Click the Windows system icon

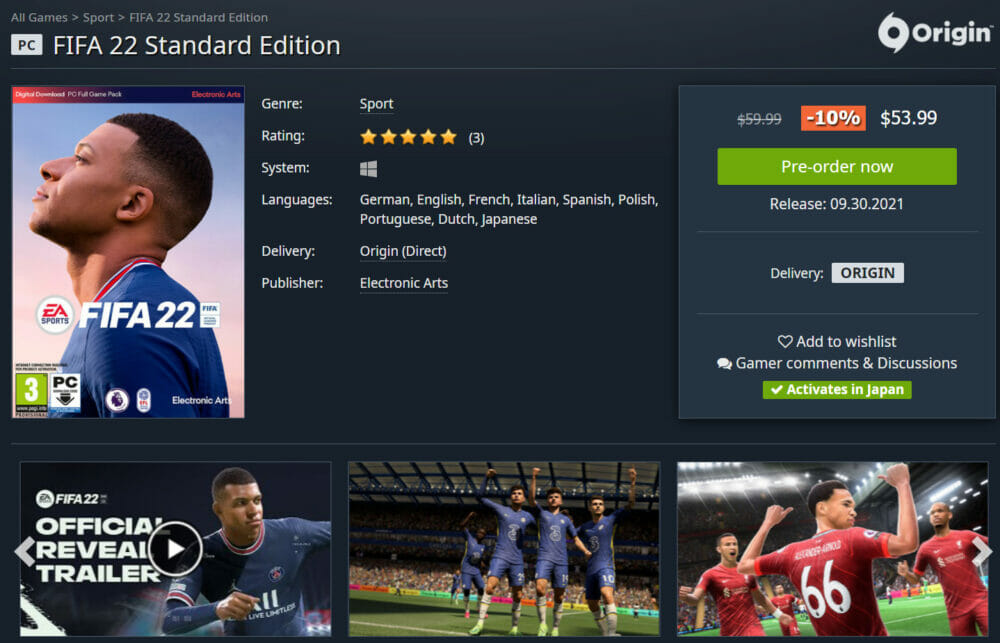click(x=369, y=168)
